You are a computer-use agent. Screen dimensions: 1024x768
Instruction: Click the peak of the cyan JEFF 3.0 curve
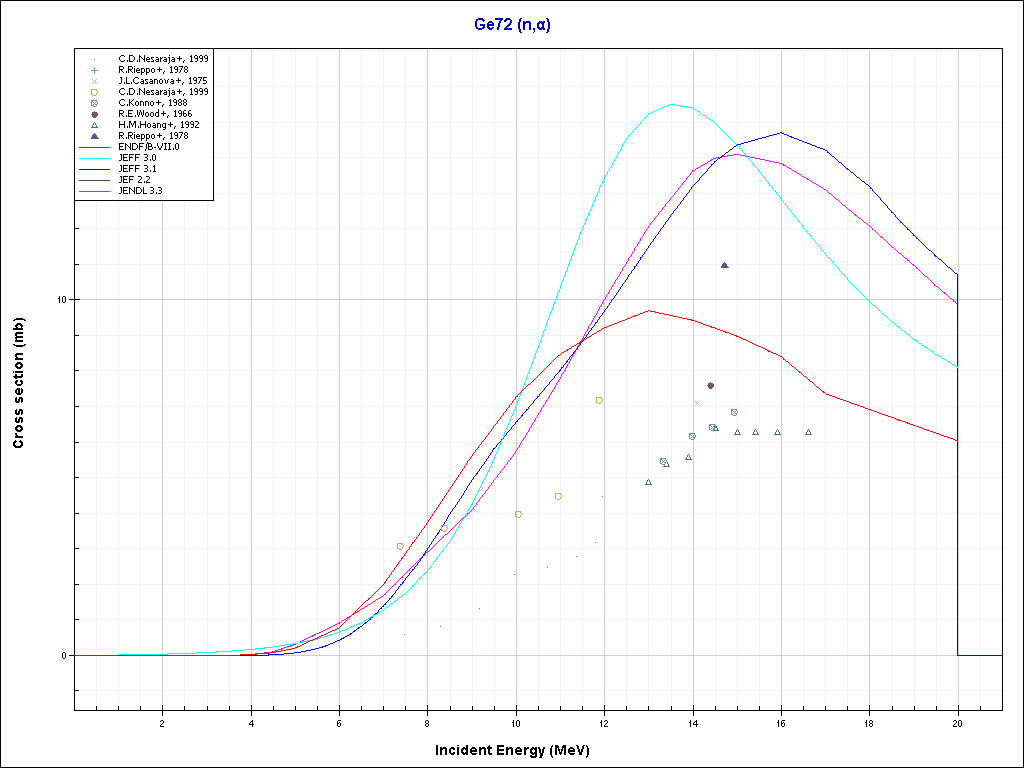(672, 104)
